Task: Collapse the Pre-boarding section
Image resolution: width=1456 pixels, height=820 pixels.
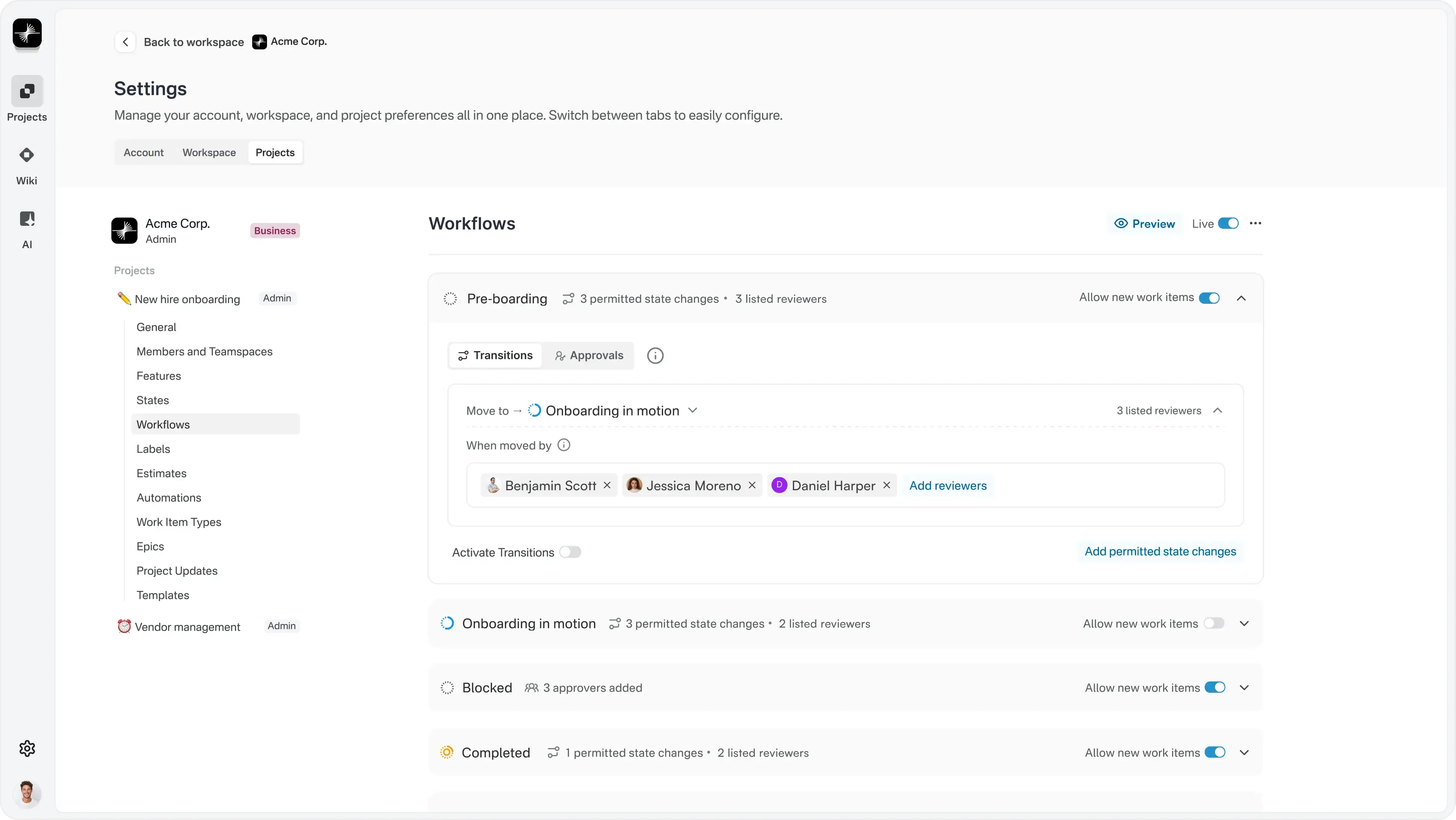Action: (x=1242, y=298)
